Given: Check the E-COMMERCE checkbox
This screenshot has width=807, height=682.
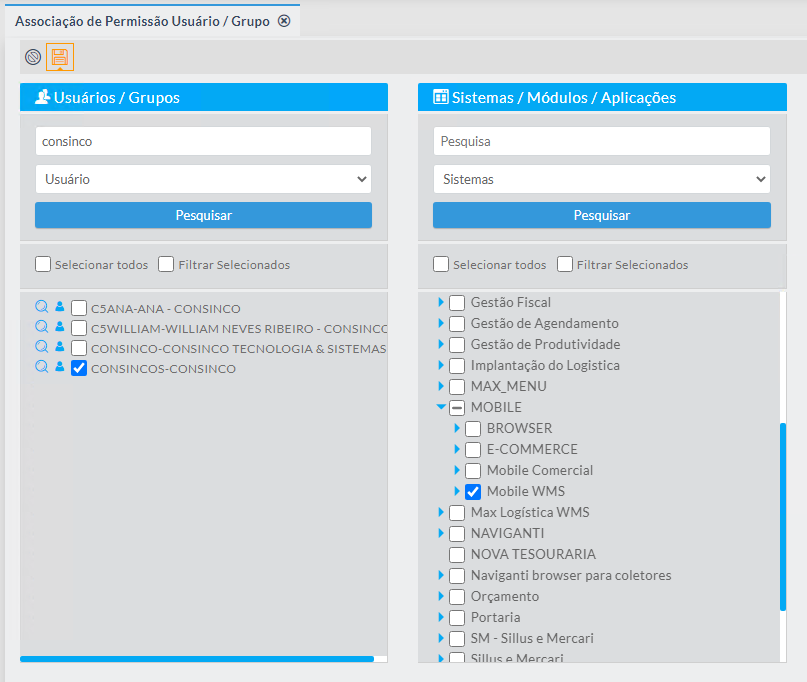Looking at the screenshot, I should tap(473, 449).
